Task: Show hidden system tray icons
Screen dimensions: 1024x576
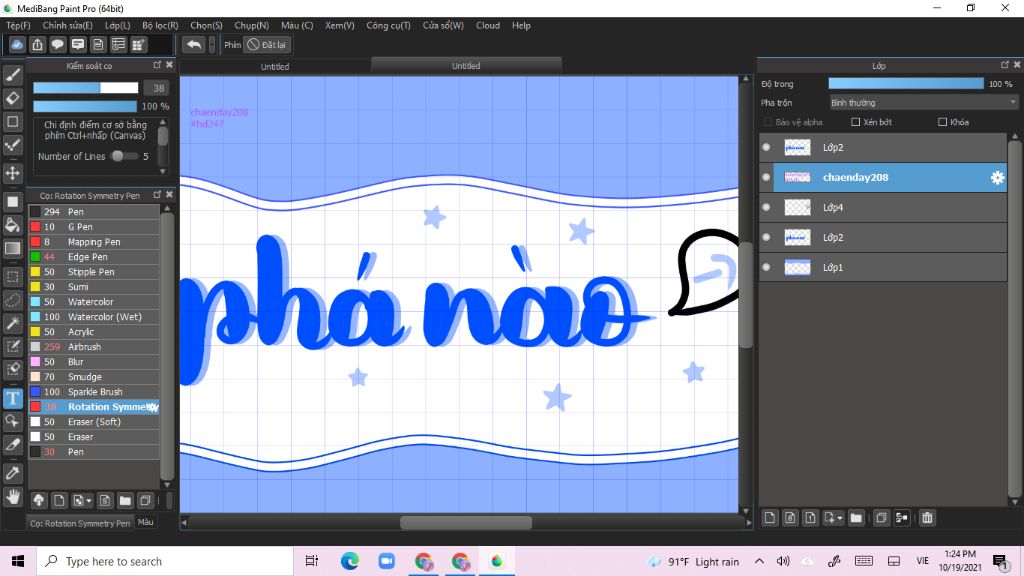Action: click(759, 561)
